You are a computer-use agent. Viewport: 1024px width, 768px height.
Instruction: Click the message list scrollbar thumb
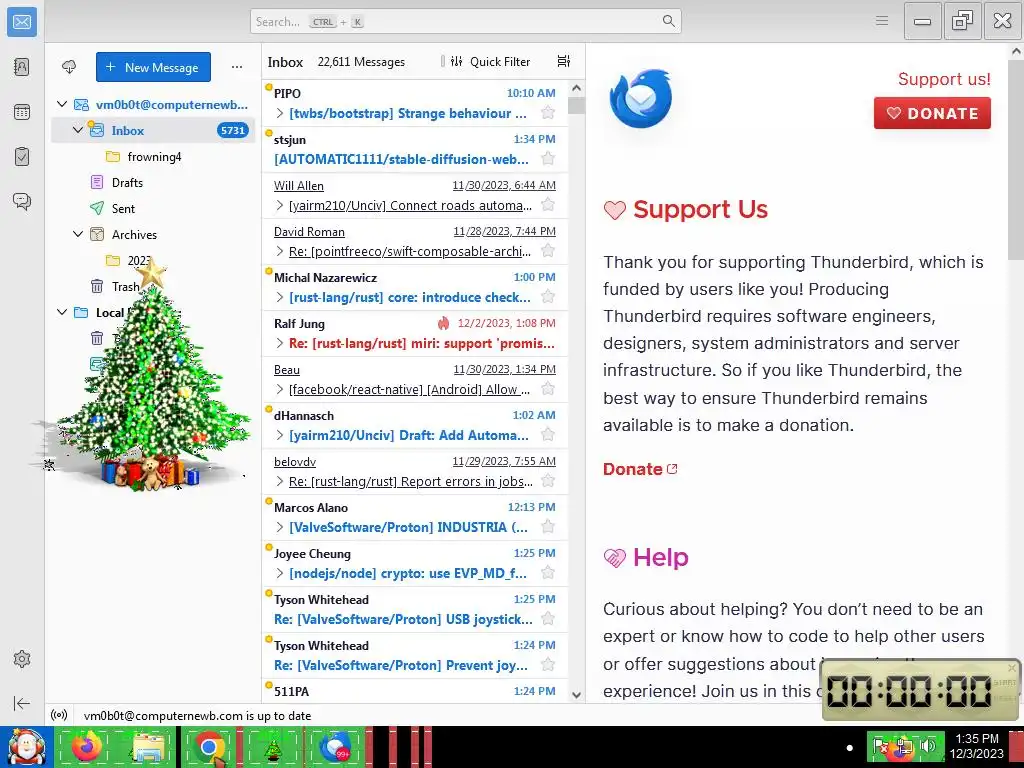click(x=576, y=105)
